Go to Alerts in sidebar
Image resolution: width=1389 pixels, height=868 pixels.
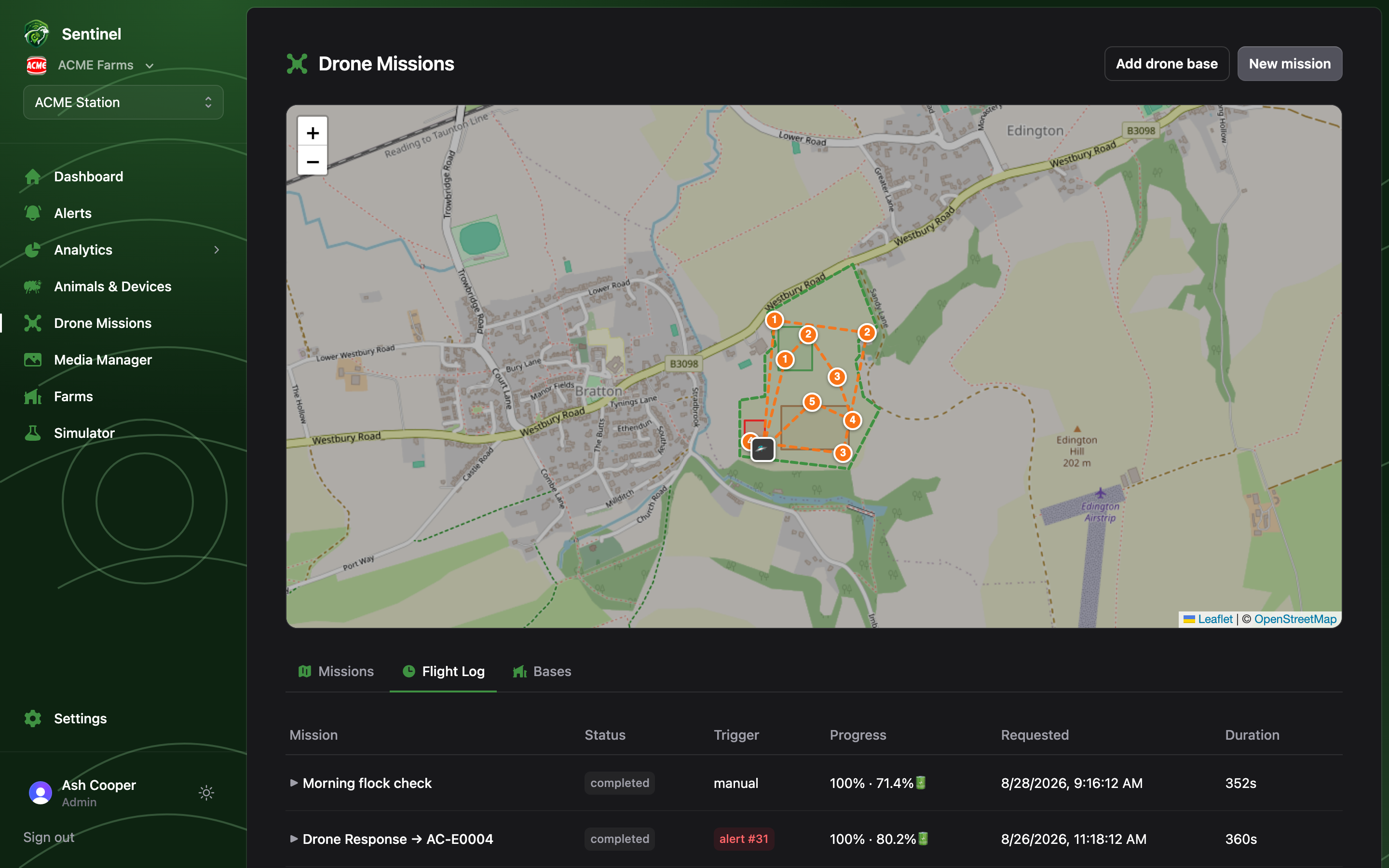pyautogui.click(x=73, y=213)
